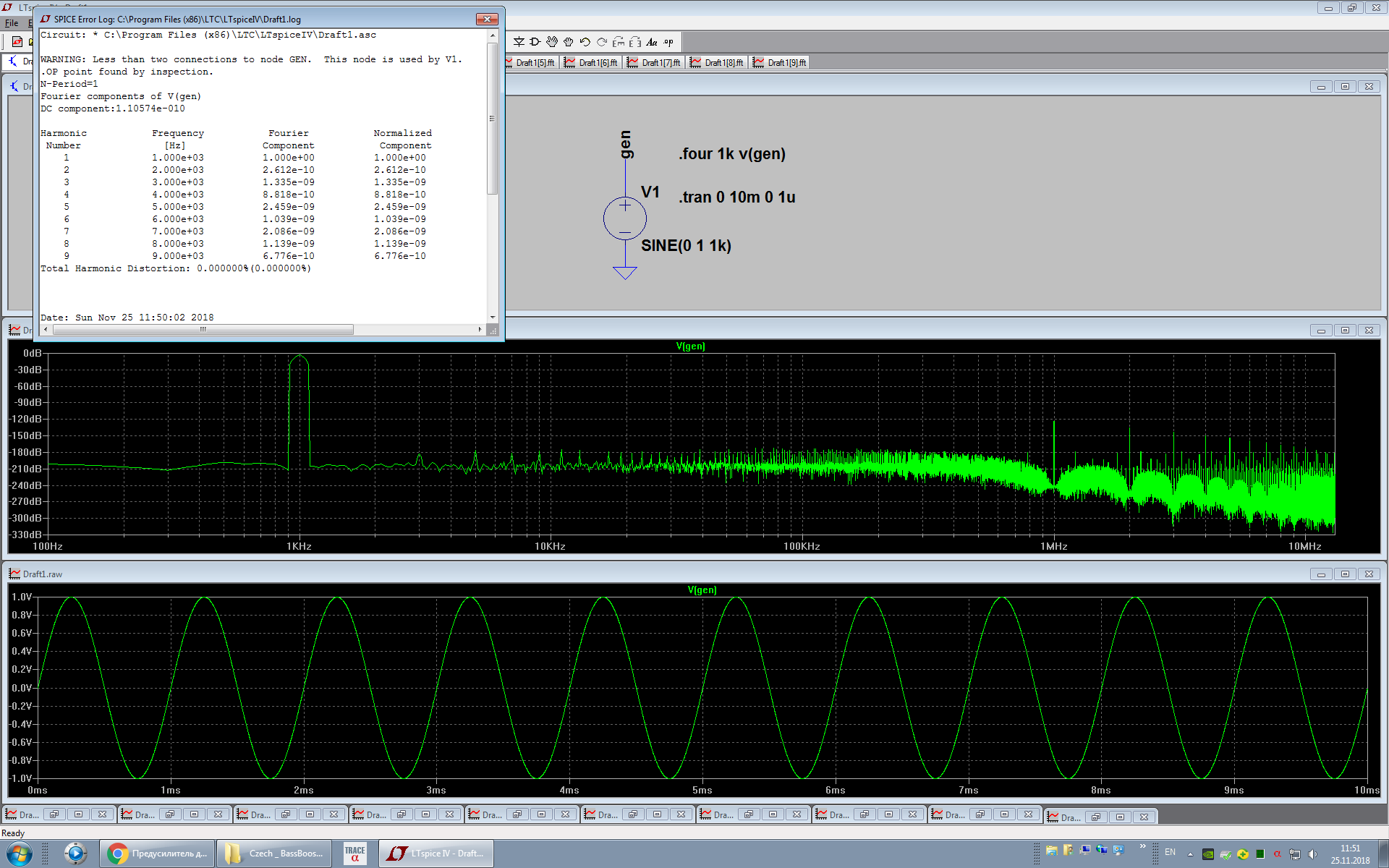
Task: Open the Chrome window in taskbar
Action: point(157,854)
